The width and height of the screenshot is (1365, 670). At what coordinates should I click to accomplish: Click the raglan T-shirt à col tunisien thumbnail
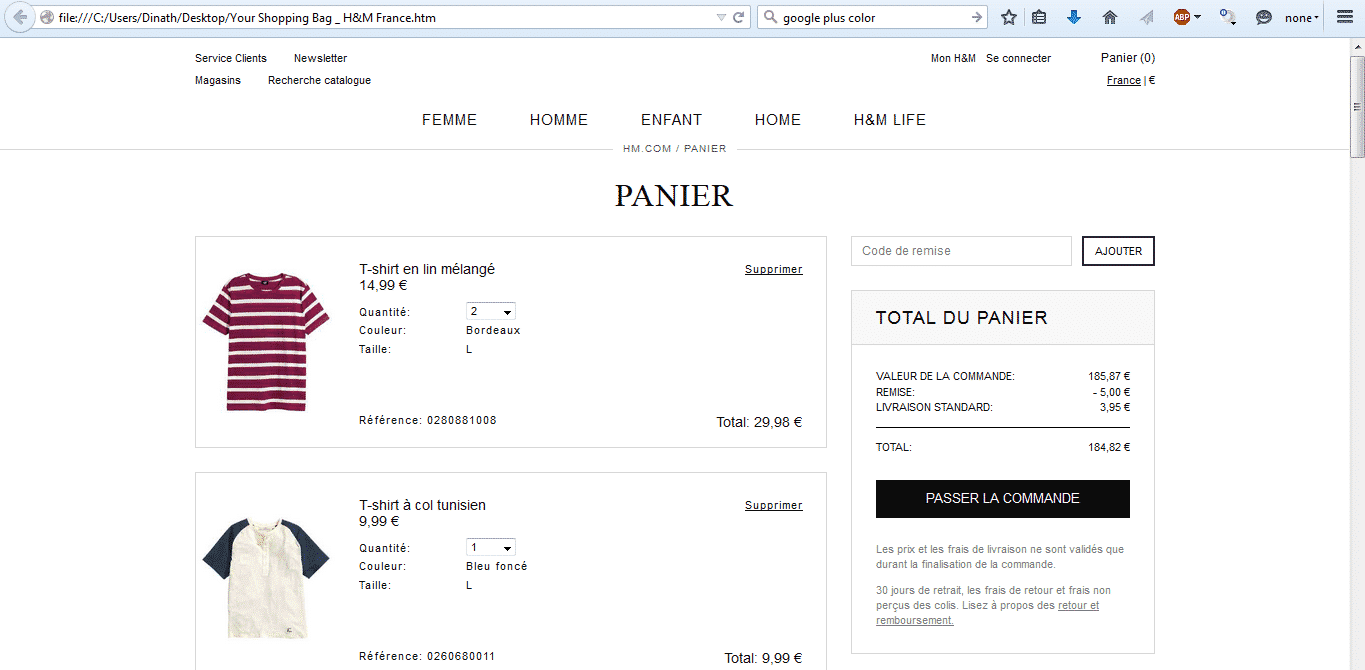(266, 577)
